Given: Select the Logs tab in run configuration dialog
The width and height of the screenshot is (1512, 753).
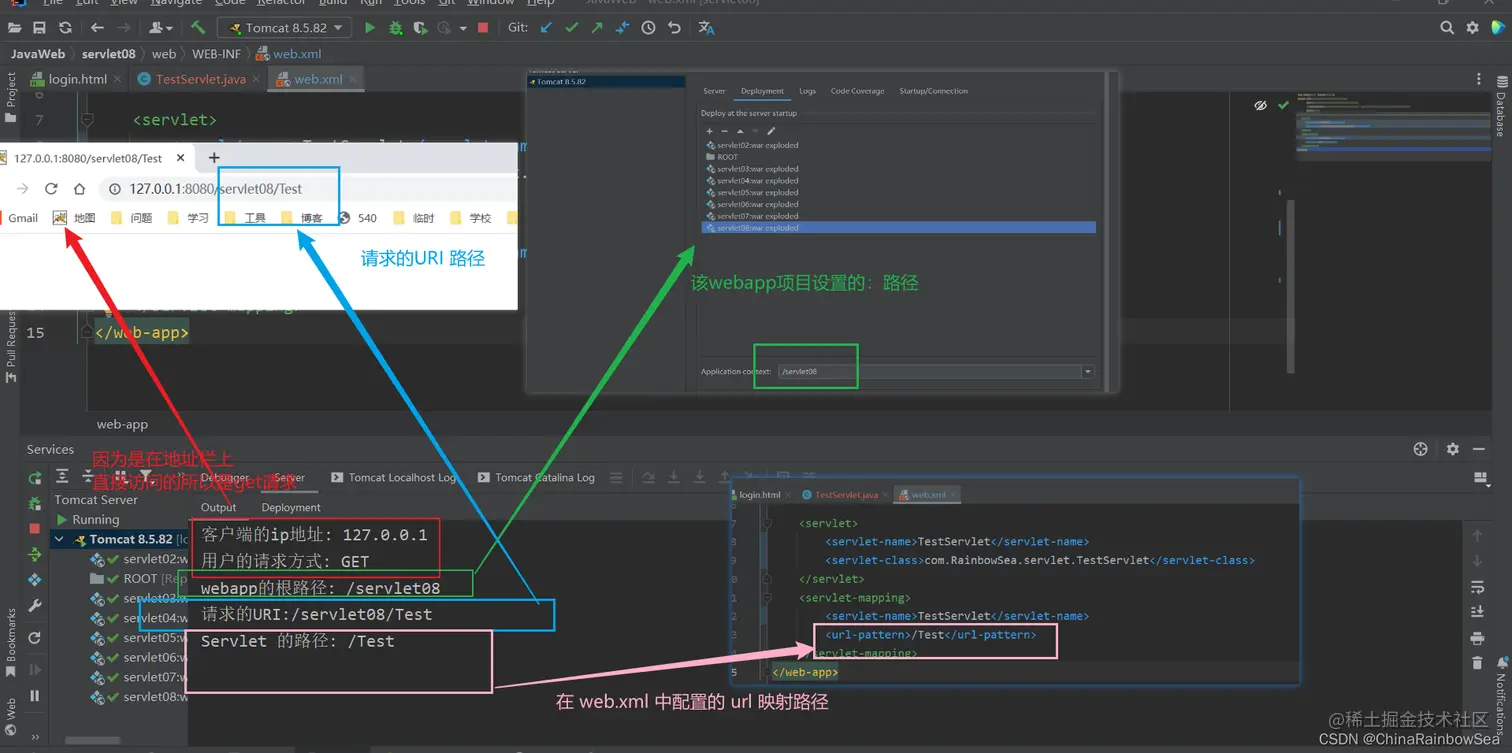Looking at the screenshot, I should tap(807, 91).
